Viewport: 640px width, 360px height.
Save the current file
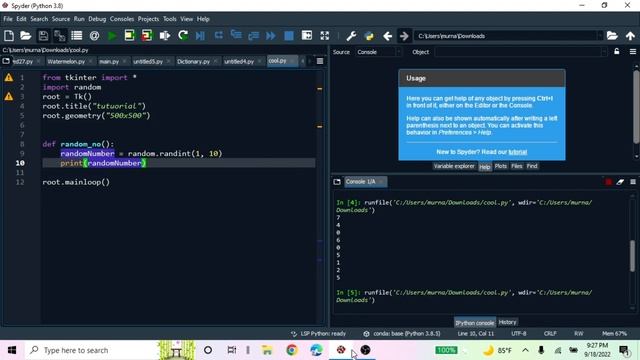pos(43,36)
